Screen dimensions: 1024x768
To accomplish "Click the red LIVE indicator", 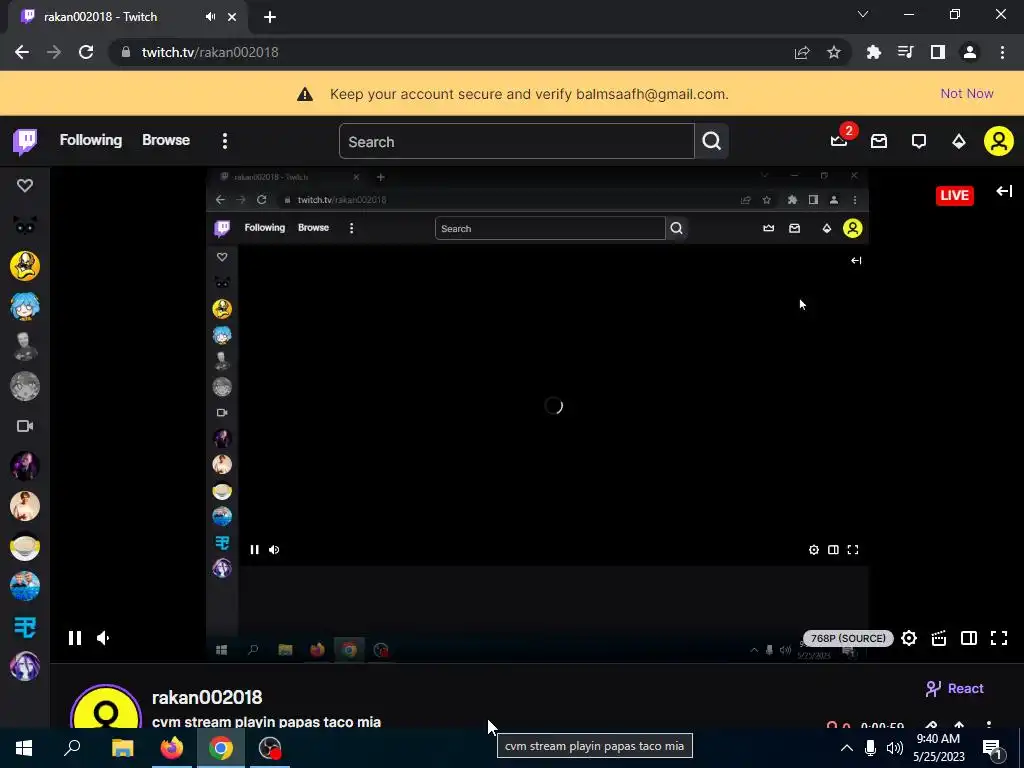I will click(x=955, y=195).
